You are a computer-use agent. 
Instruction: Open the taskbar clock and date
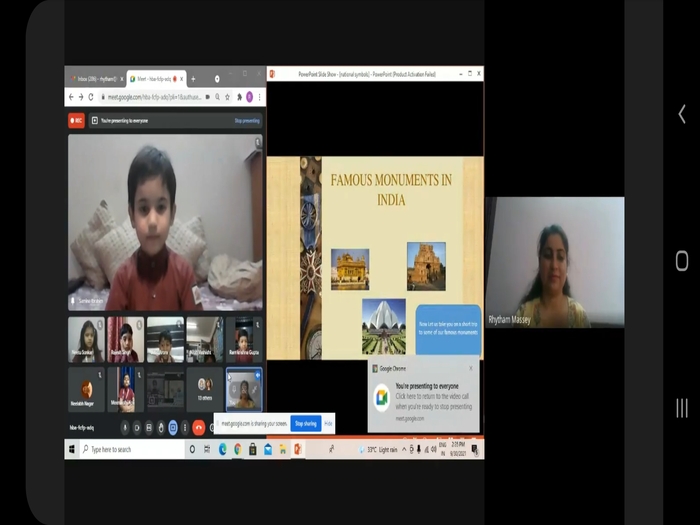click(458, 449)
